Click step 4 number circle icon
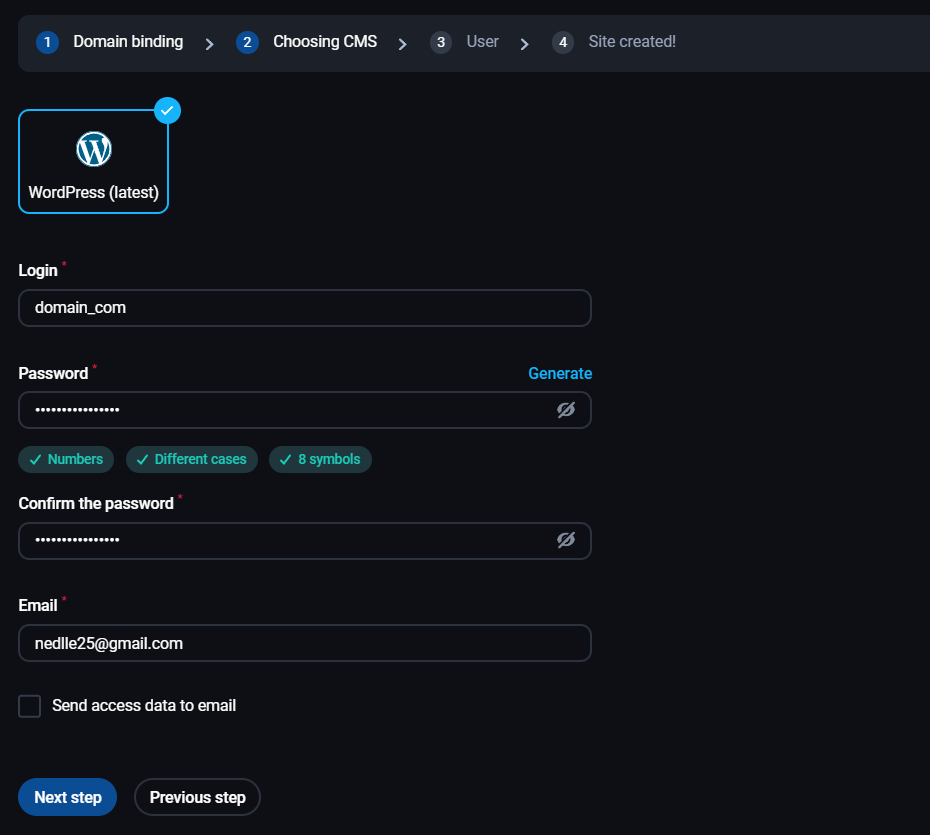The width and height of the screenshot is (930, 835). pos(563,42)
